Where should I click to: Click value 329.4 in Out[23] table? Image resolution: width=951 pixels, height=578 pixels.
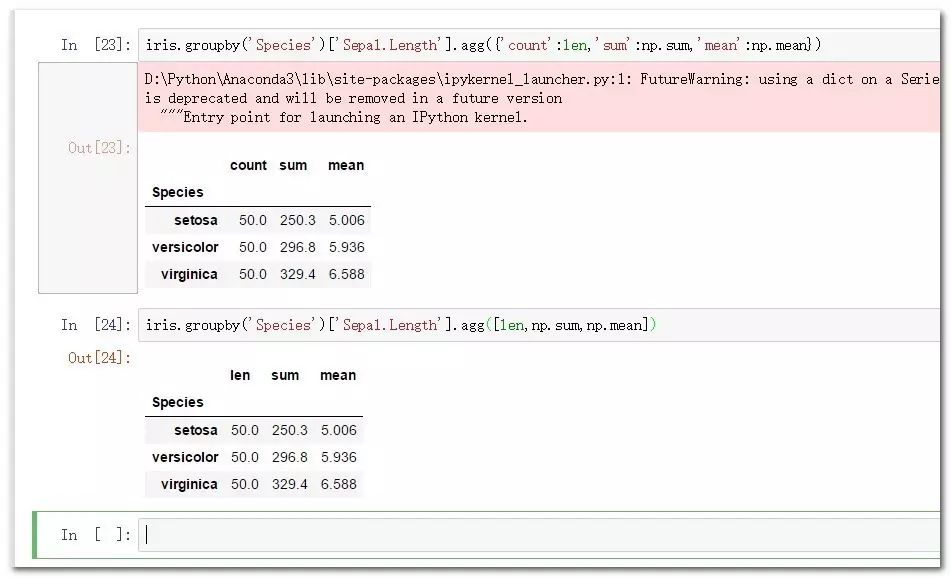(x=297, y=274)
